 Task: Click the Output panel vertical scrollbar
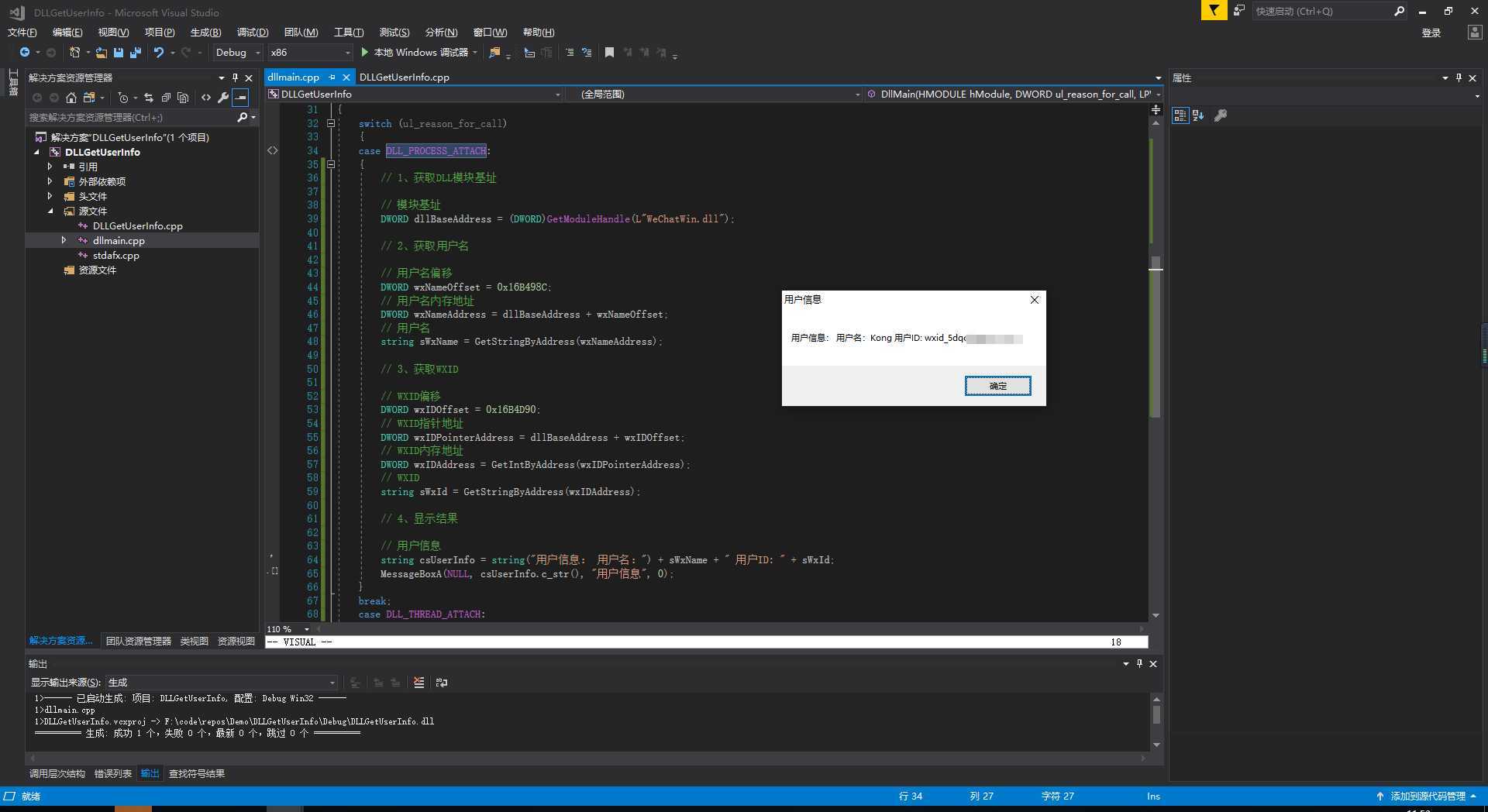tap(1156, 721)
